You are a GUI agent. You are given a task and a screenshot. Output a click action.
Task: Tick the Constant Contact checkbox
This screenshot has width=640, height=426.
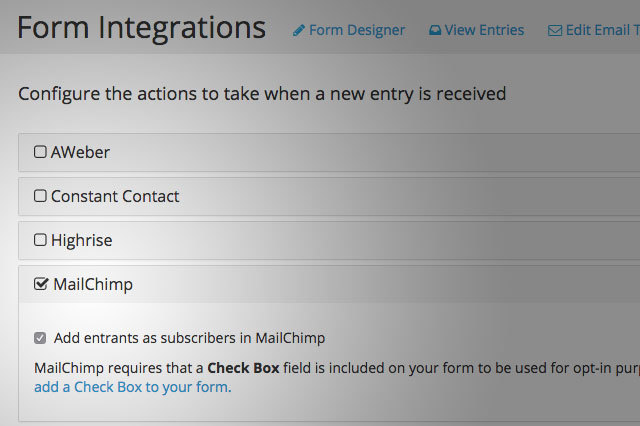point(40,196)
